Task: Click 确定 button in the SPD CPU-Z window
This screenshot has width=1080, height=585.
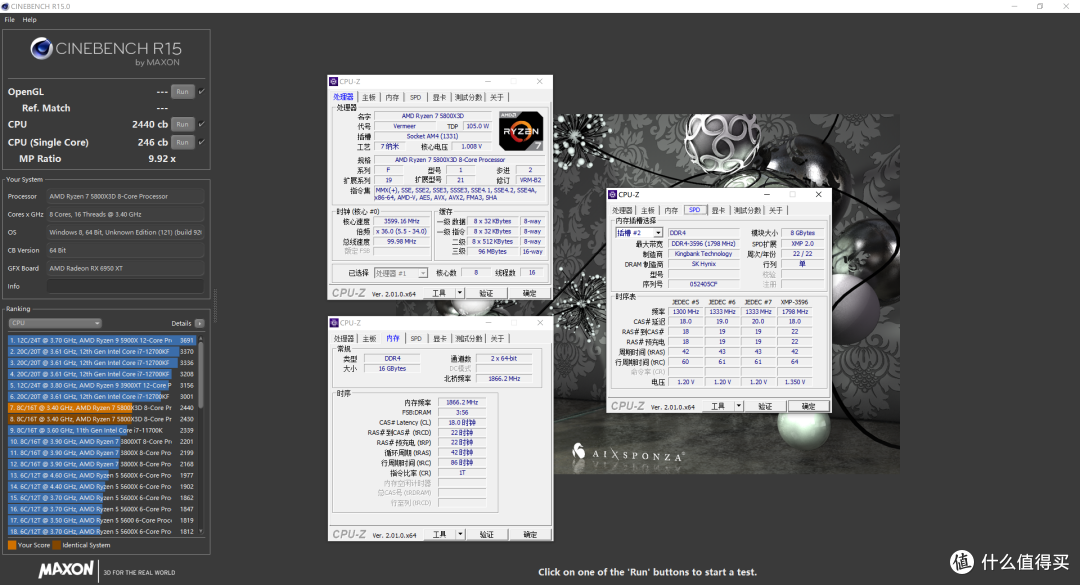Action: (x=808, y=406)
